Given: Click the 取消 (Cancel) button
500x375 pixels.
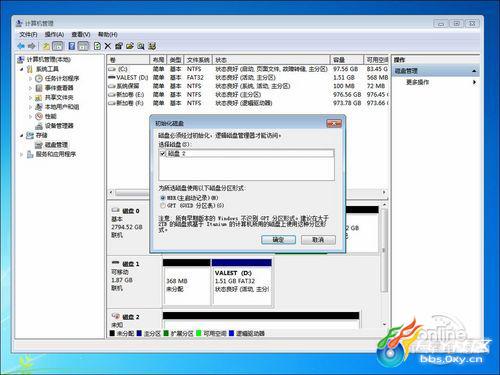Looking at the screenshot, I should (318, 240).
